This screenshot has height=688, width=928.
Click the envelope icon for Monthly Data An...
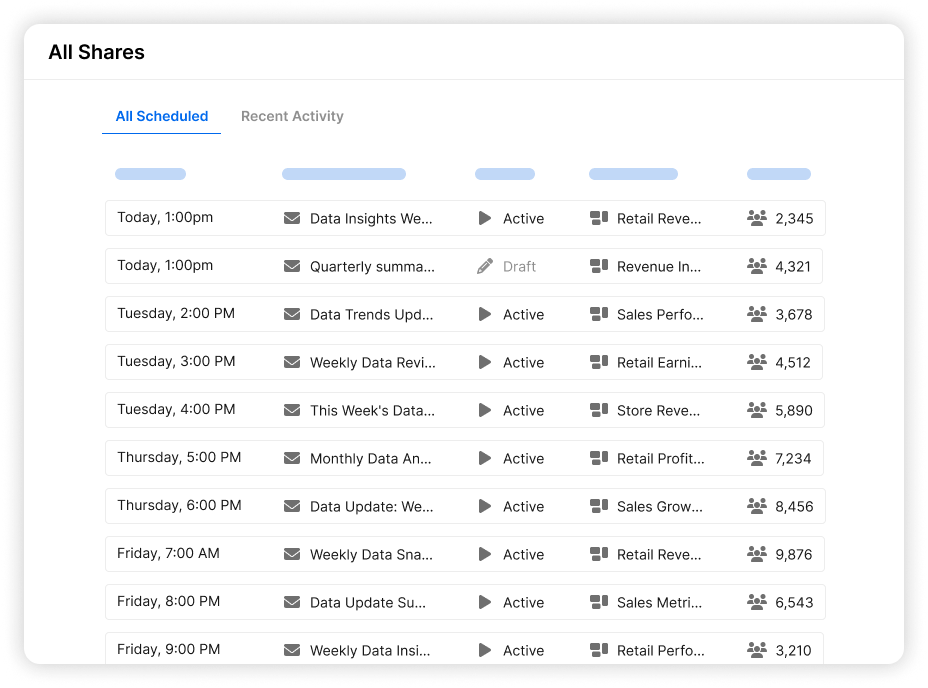292,458
